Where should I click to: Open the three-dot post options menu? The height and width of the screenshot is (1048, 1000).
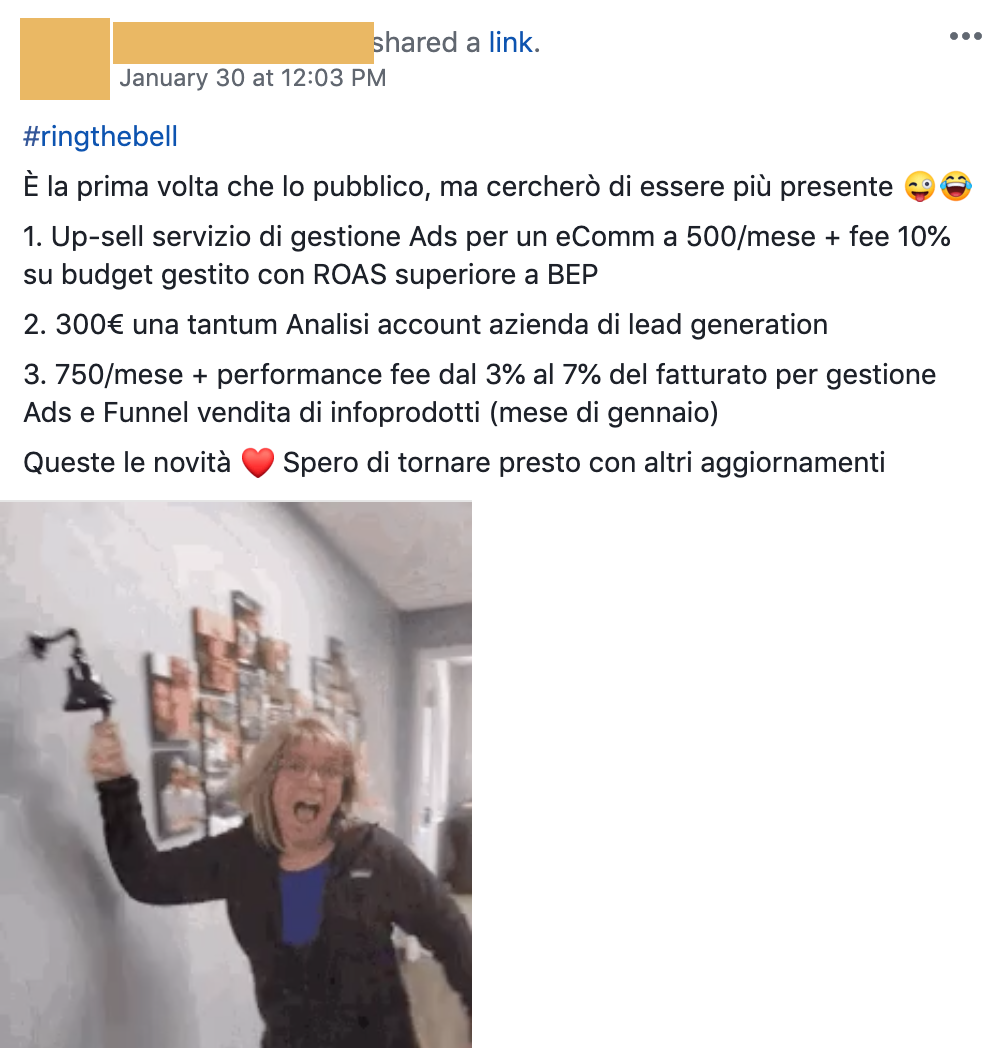click(x=965, y=36)
